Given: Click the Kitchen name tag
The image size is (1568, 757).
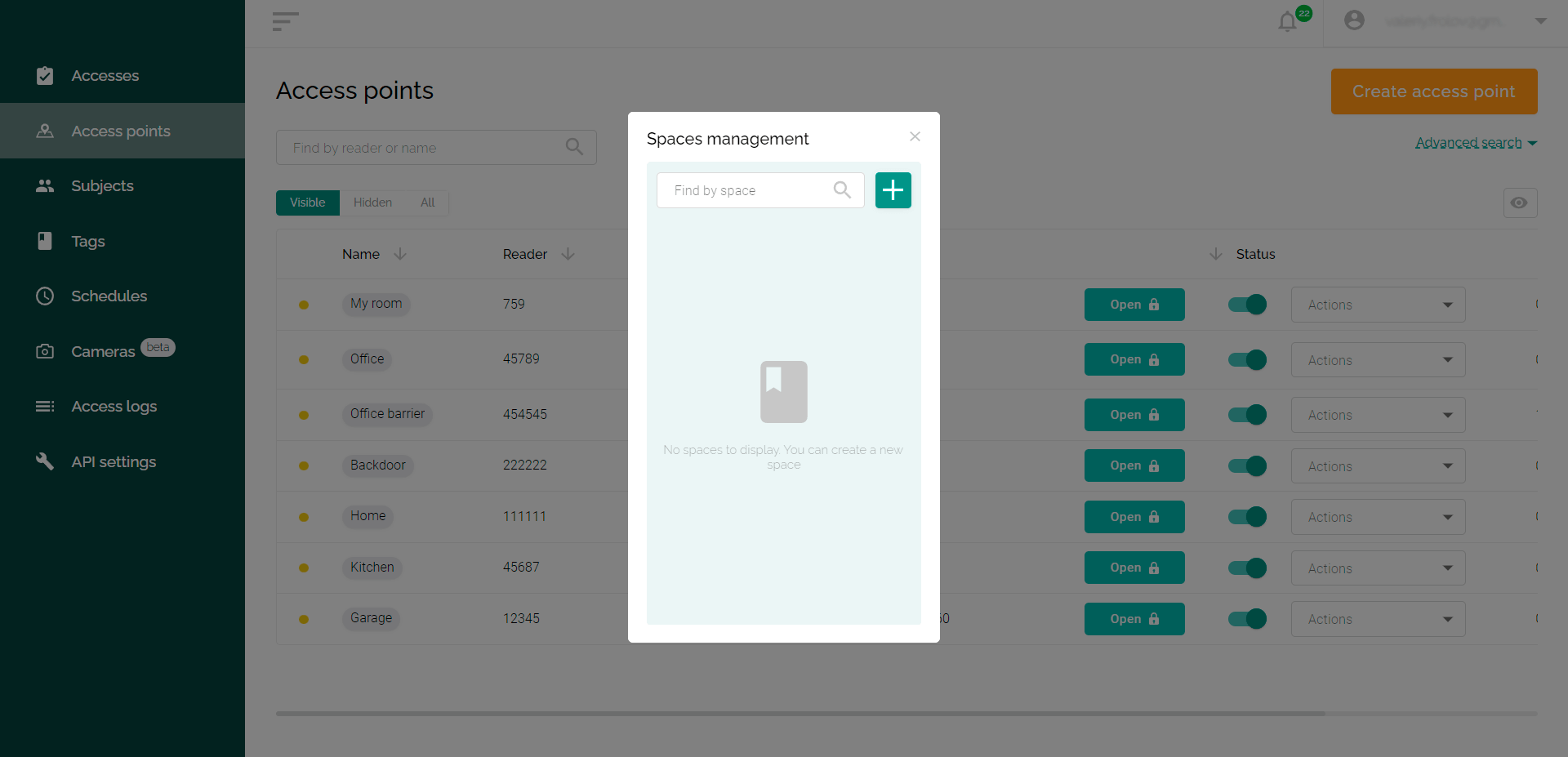Looking at the screenshot, I should pos(372,567).
